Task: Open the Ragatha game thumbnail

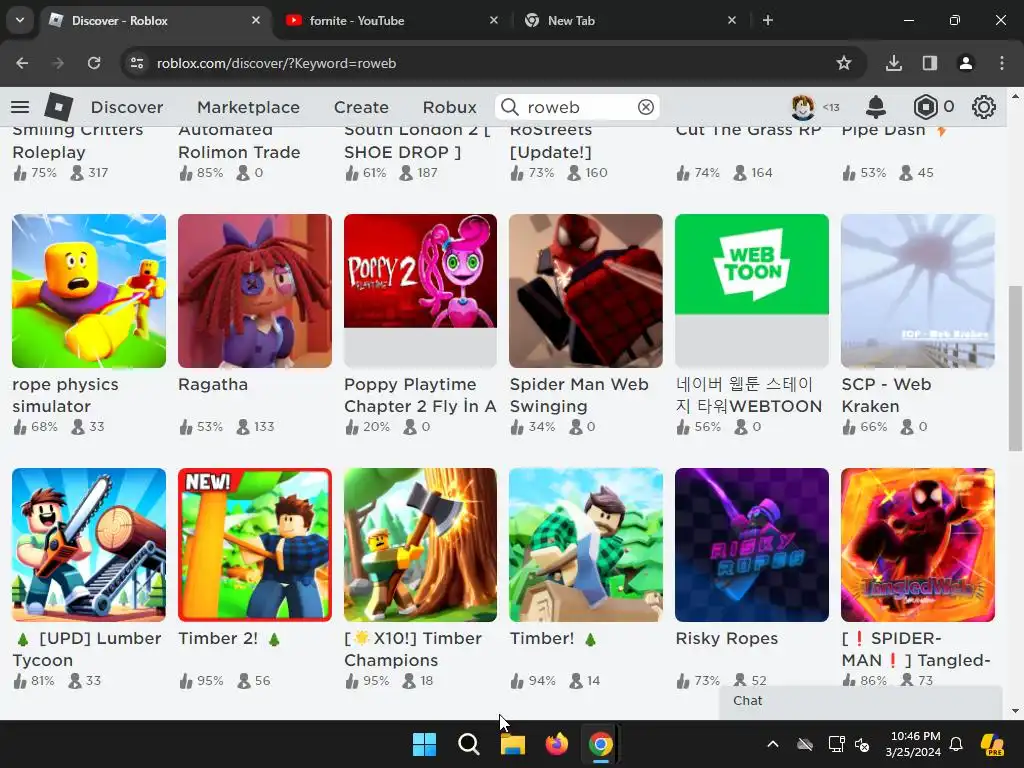Action: pyautogui.click(x=255, y=291)
